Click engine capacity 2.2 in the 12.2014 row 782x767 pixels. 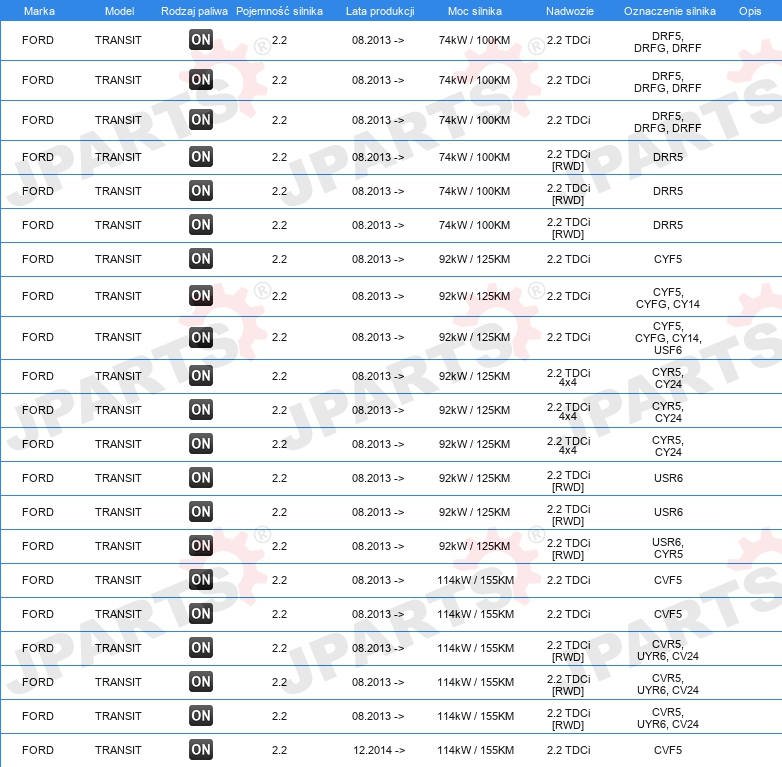coord(279,750)
